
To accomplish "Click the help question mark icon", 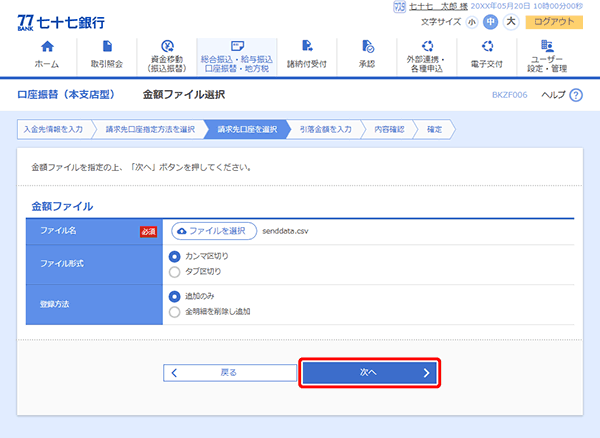I will coord(576,95).
